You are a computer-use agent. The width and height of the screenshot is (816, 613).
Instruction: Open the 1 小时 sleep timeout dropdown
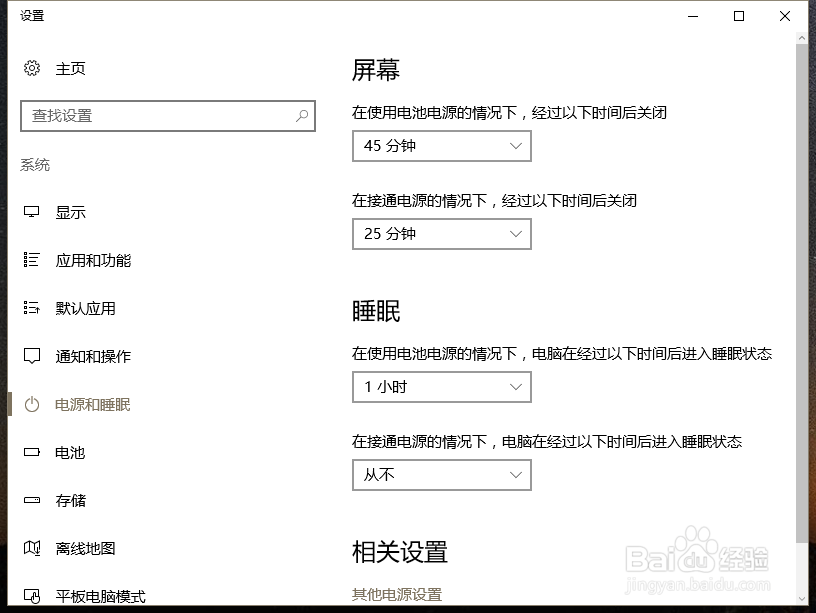441,387
